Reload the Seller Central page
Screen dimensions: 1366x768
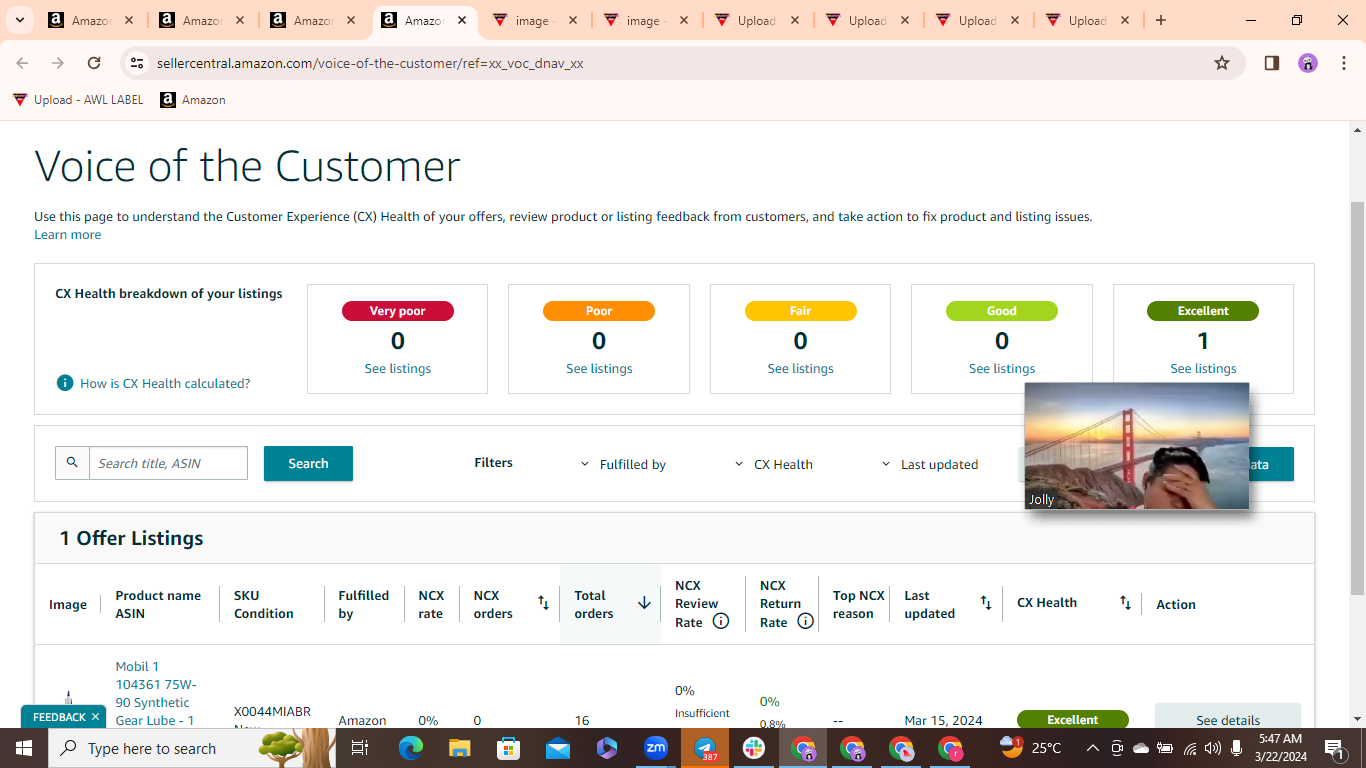[94, 63]
